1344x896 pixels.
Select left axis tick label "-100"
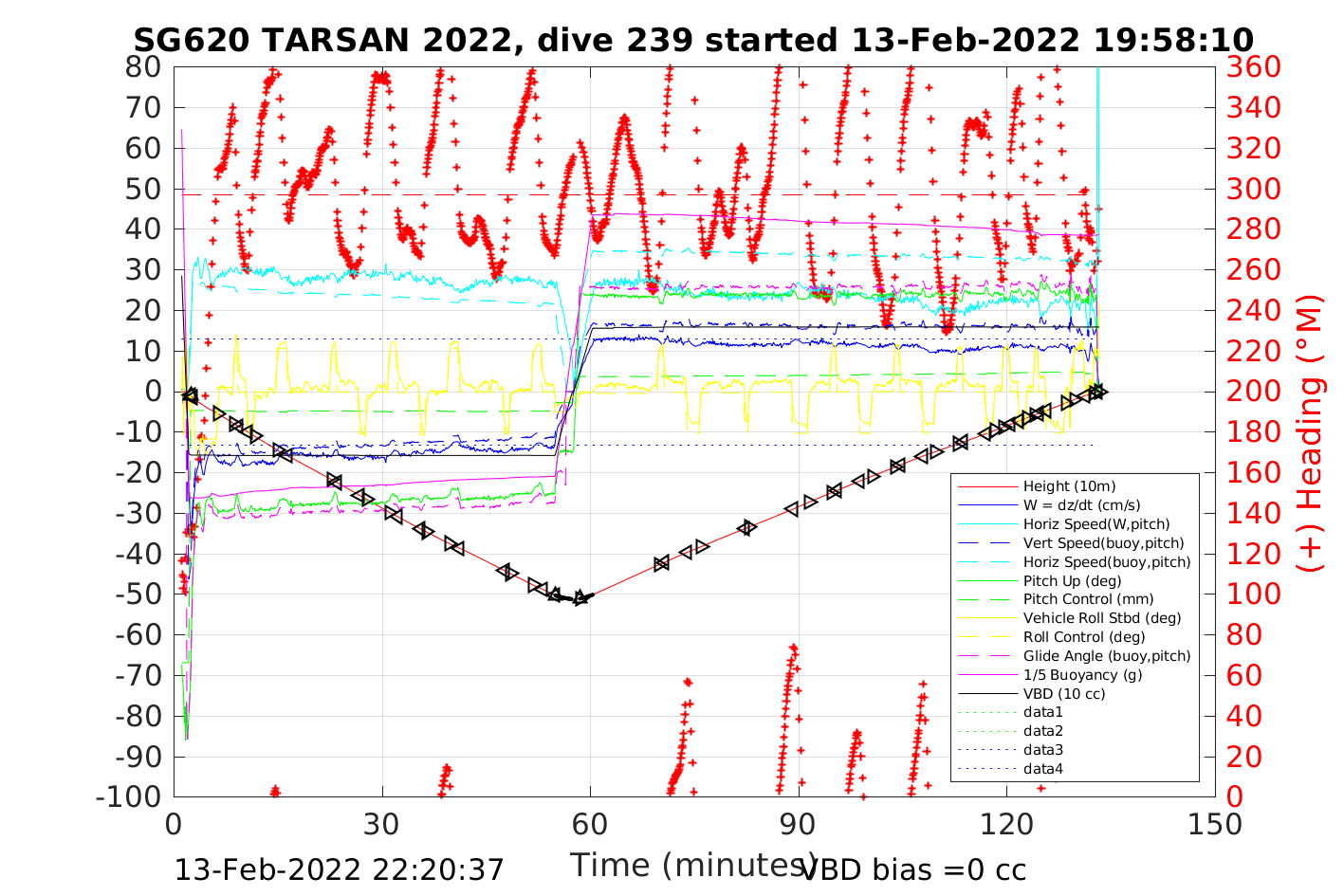[x=130, y=796]
